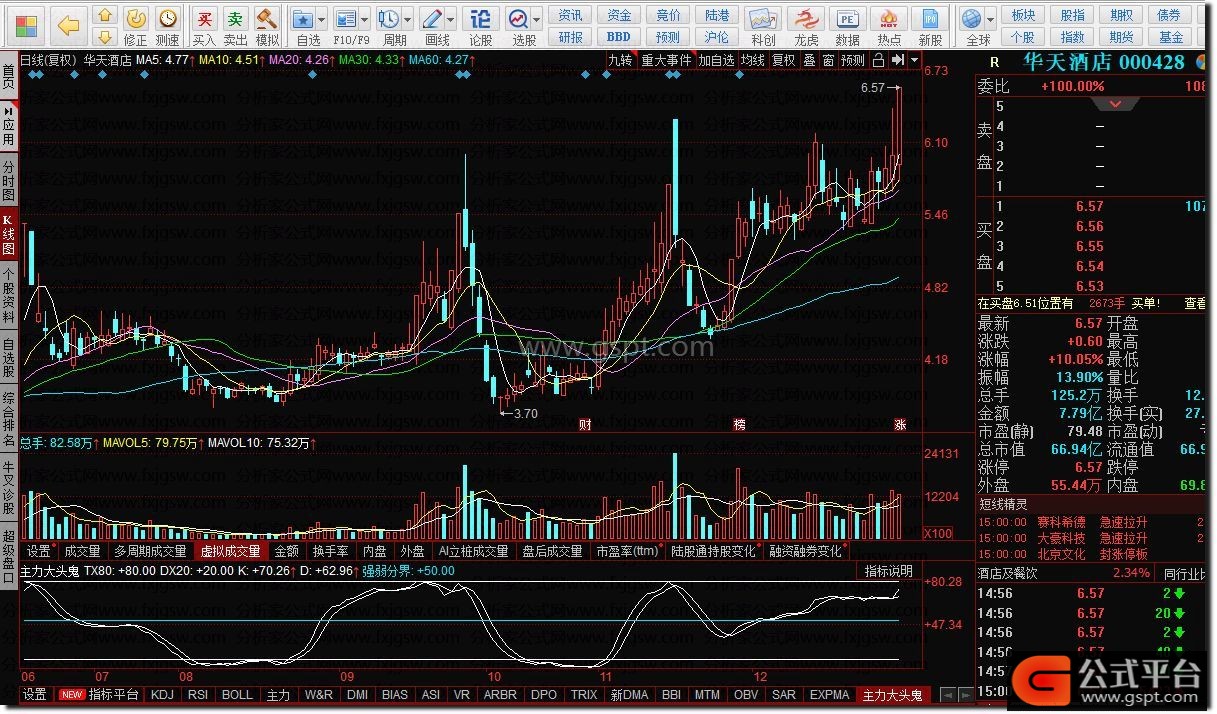The height and width of the screenshot is (714, 1217).
Task: Click the up arrow page icon
Action: [x=104, y=16]
